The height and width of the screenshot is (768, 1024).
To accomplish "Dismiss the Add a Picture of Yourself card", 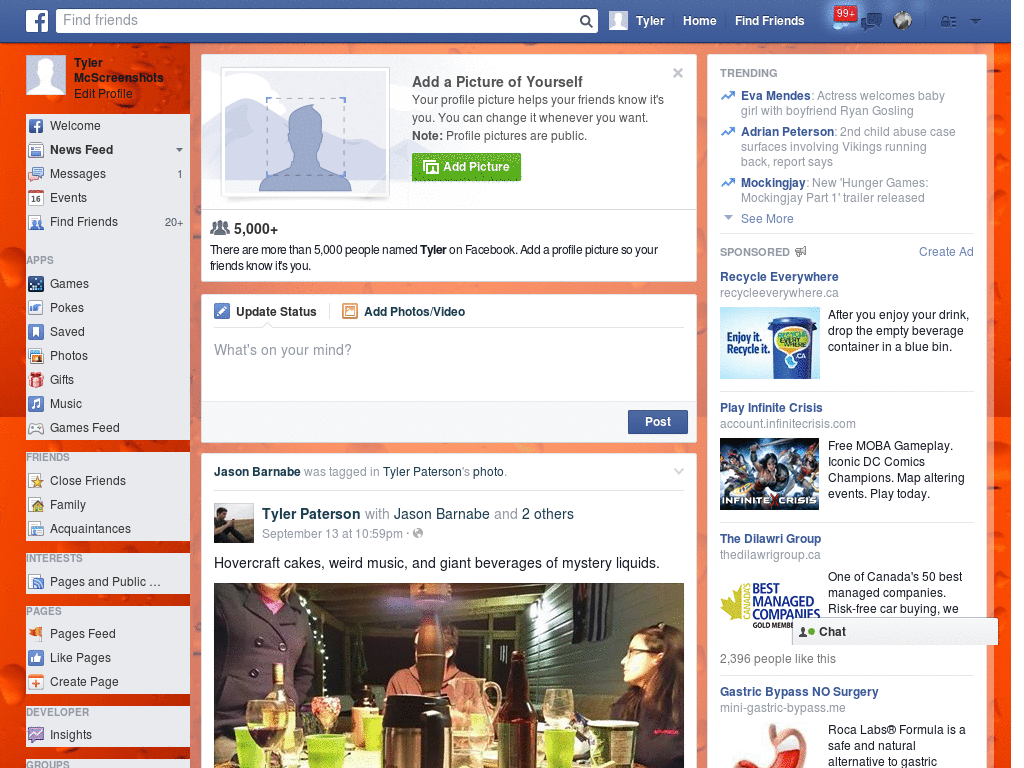I will tap(678, 73).
